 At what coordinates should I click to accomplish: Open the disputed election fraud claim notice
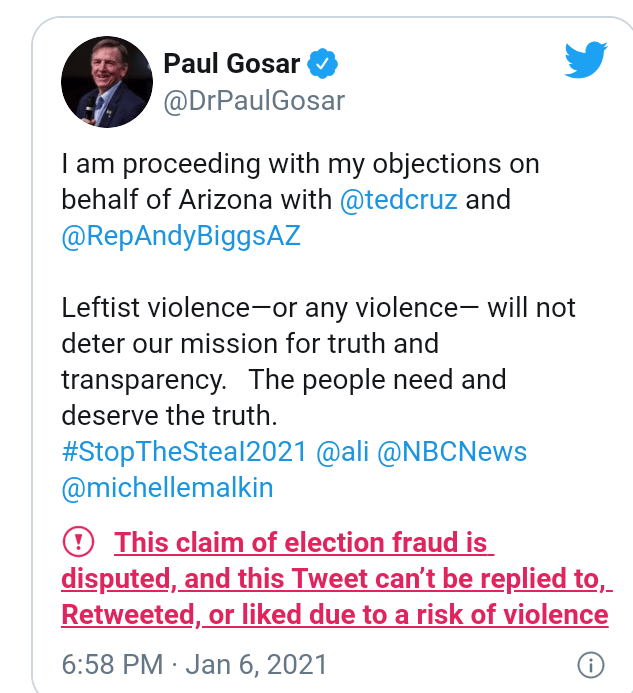[x=336, y=578]
